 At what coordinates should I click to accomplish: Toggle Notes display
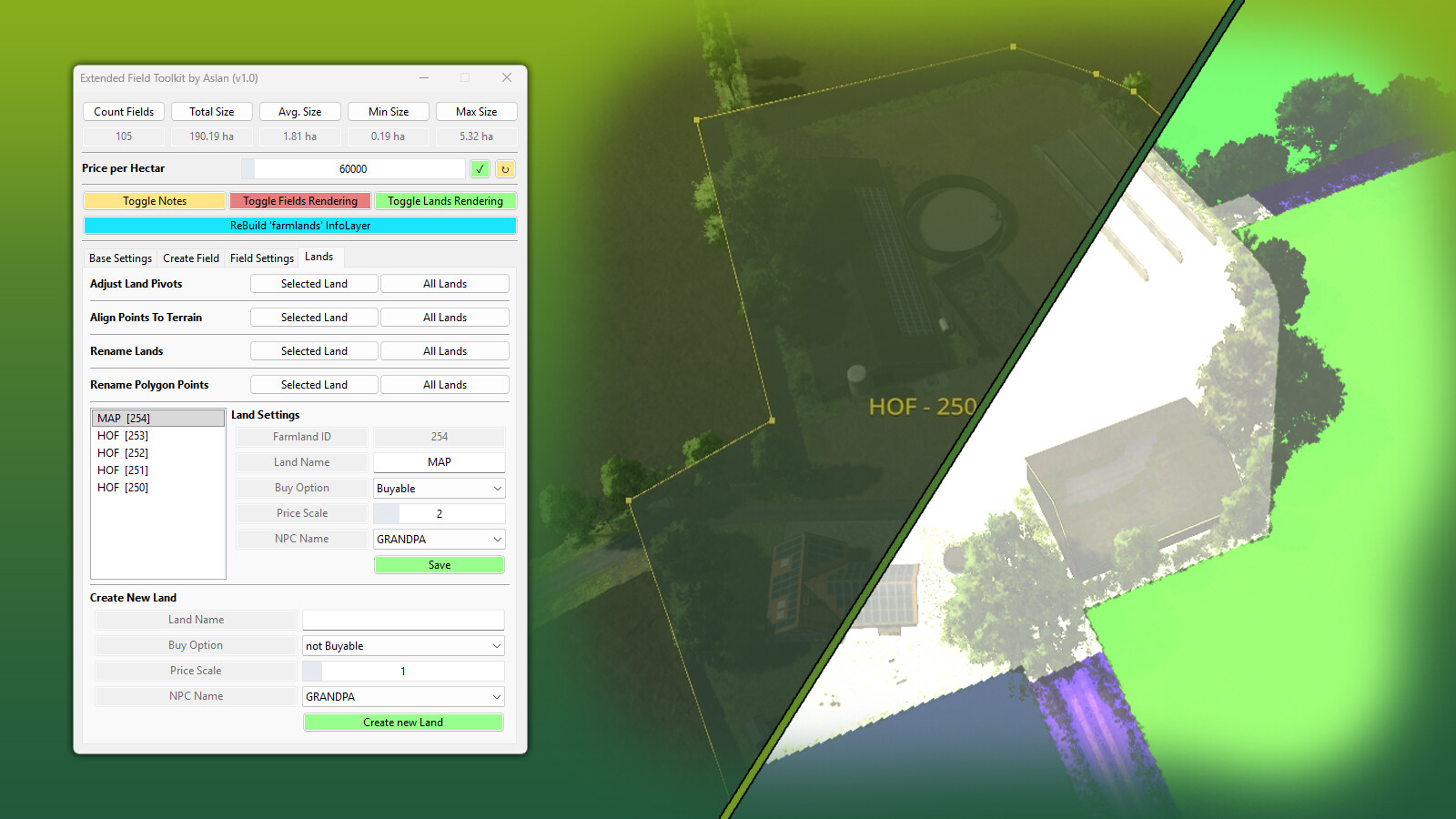point(154,200)
